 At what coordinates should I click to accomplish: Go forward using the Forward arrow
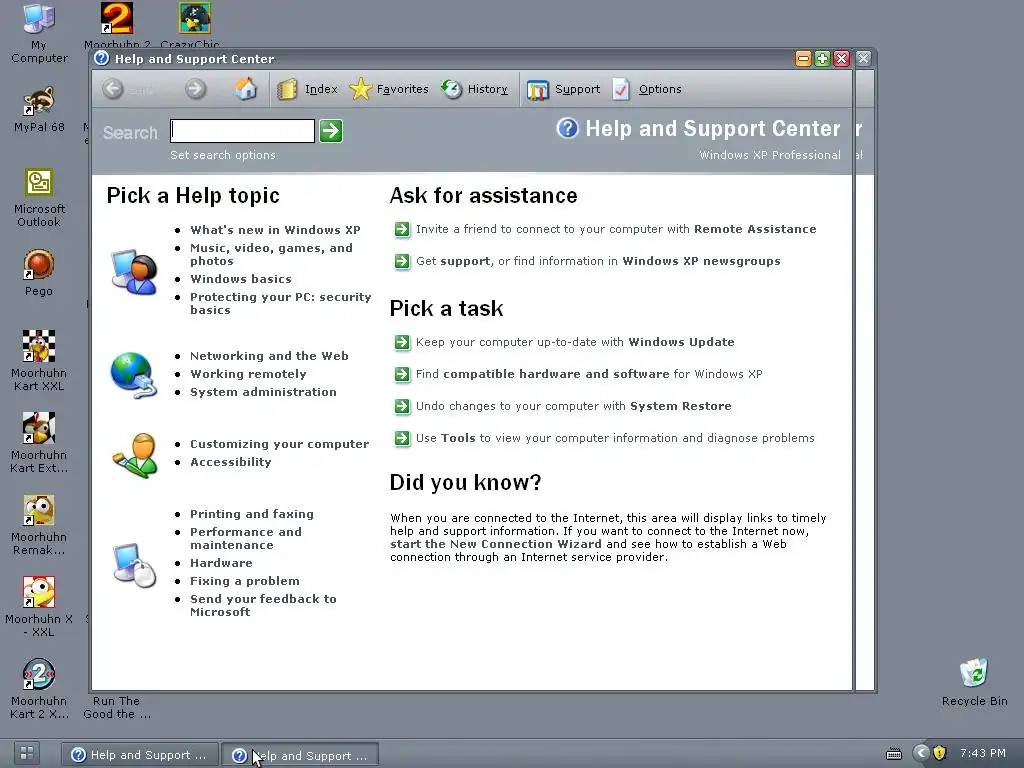tap(195, 89)
